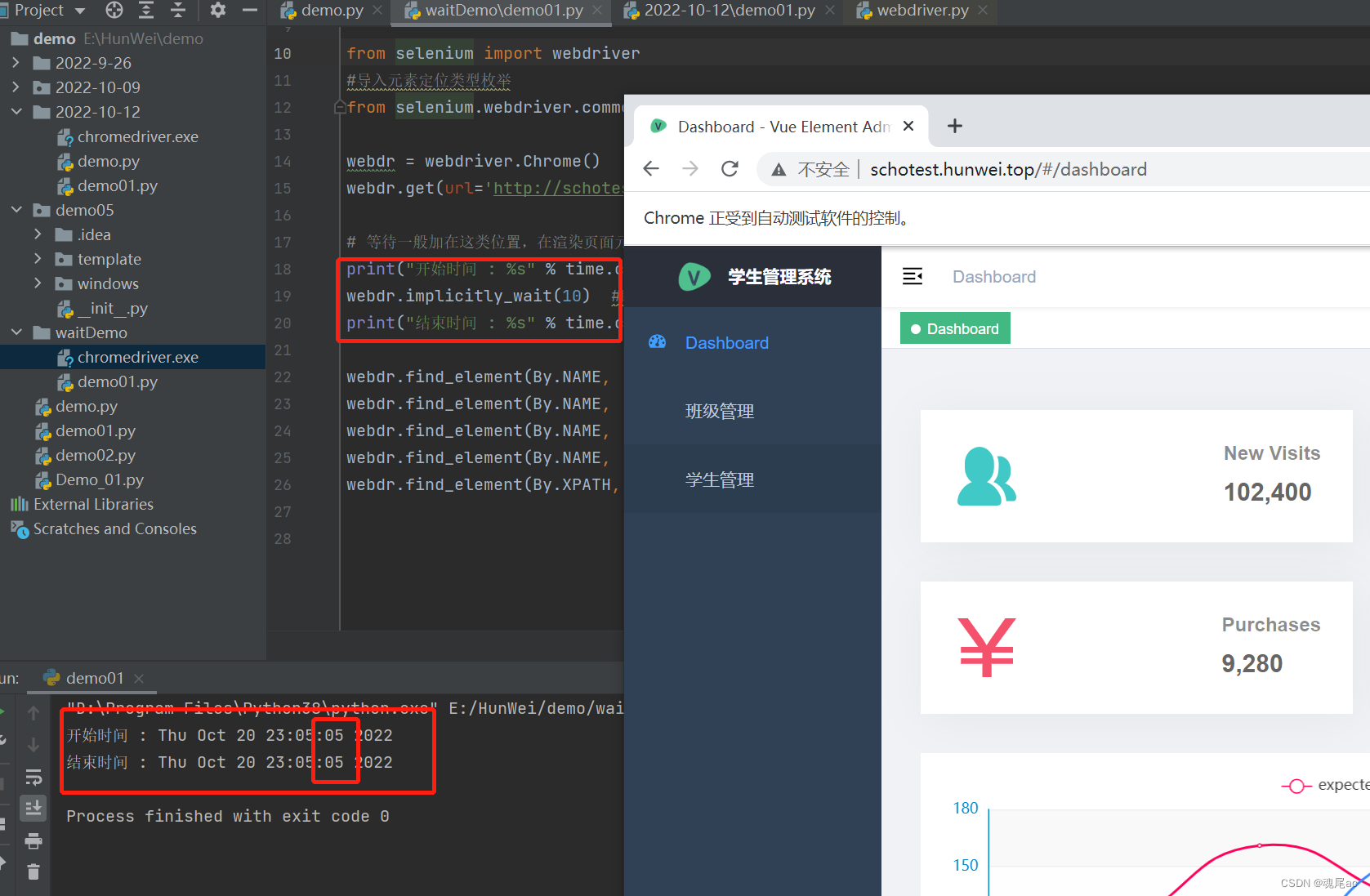Click the green Dashboard button on webpage

point(954,328)
